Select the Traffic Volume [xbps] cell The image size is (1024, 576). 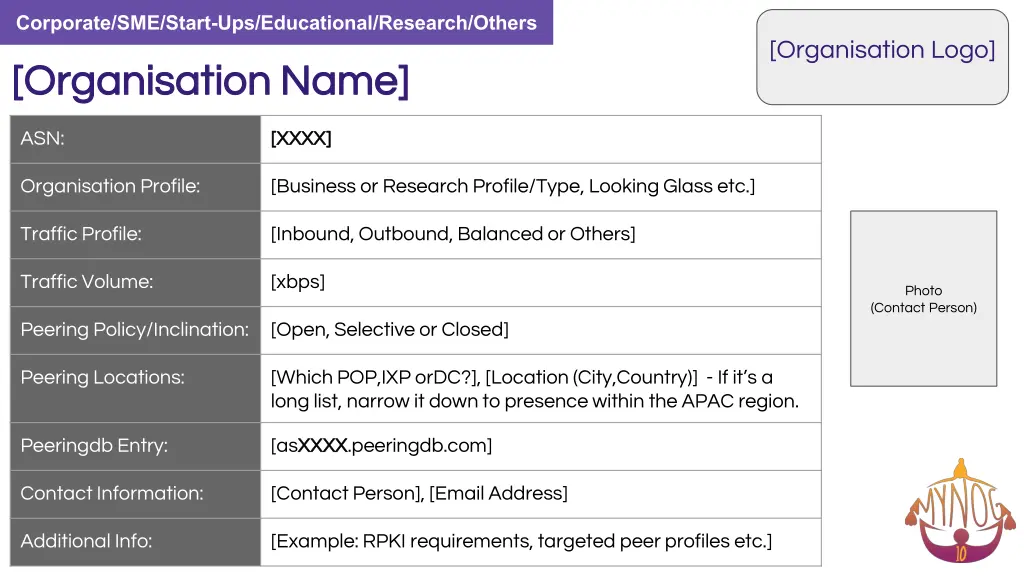[x=541, y=282]
